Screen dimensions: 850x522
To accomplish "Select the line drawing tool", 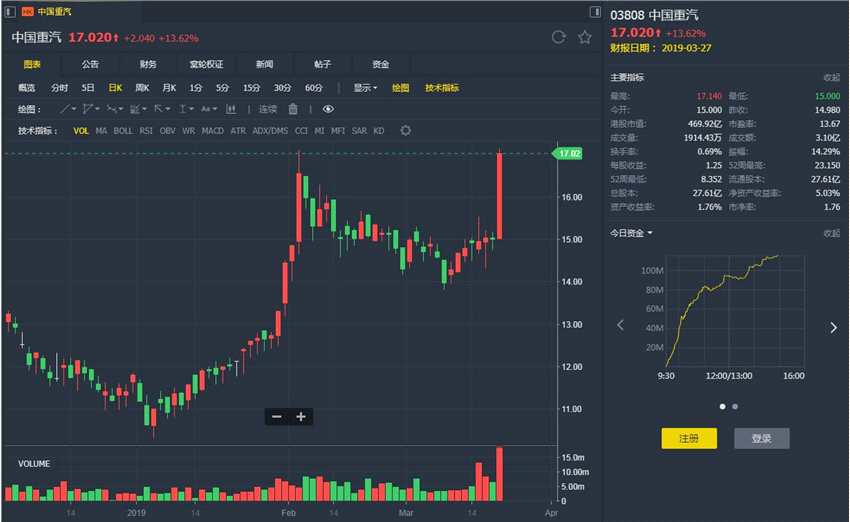I will point(65,109).
